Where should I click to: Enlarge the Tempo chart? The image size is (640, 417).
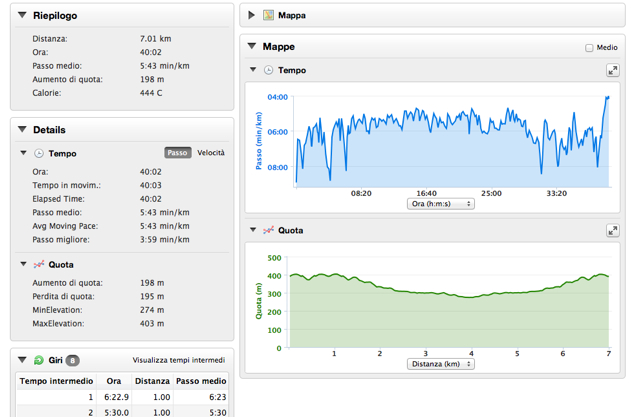click(x=612, y=71)
